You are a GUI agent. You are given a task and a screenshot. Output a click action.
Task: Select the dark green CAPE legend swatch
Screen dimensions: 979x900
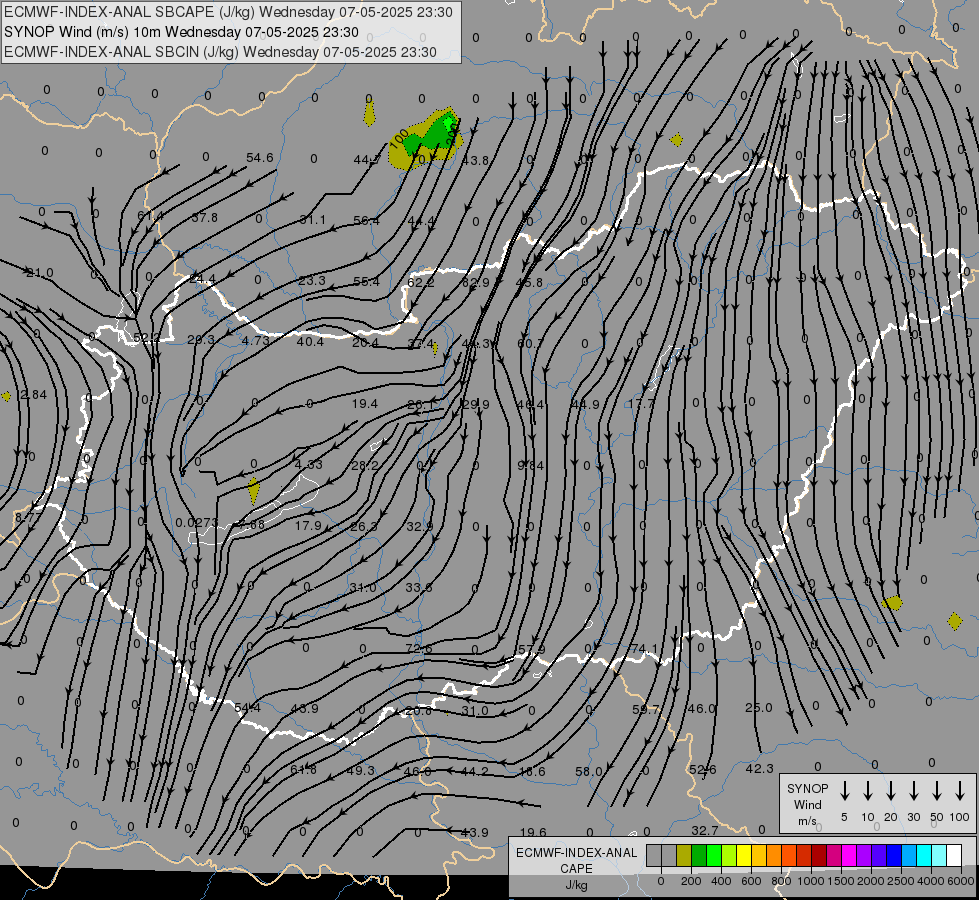[x=699, y=855]
